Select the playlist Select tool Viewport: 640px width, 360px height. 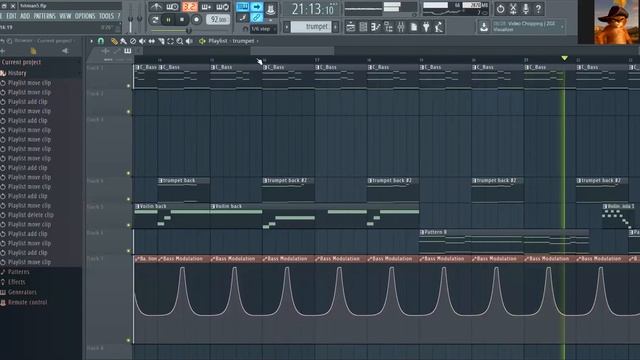[171, 41]
